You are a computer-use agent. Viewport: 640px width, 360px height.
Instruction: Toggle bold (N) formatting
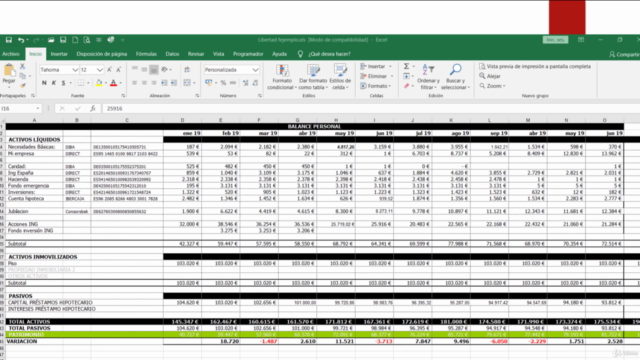tap(44, 83)
